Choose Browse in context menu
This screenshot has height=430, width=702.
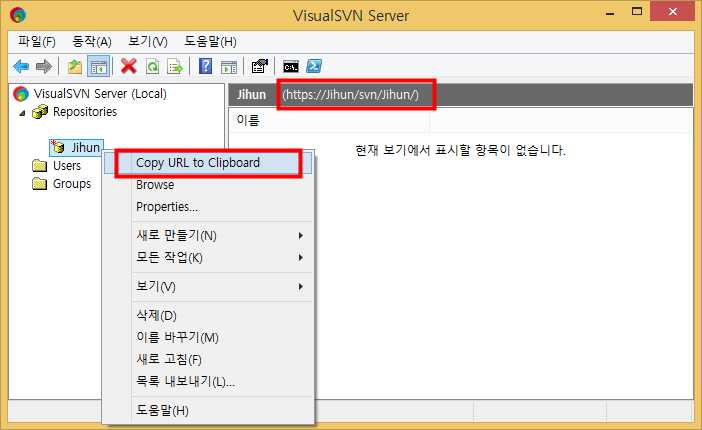(x=208, y=185)
